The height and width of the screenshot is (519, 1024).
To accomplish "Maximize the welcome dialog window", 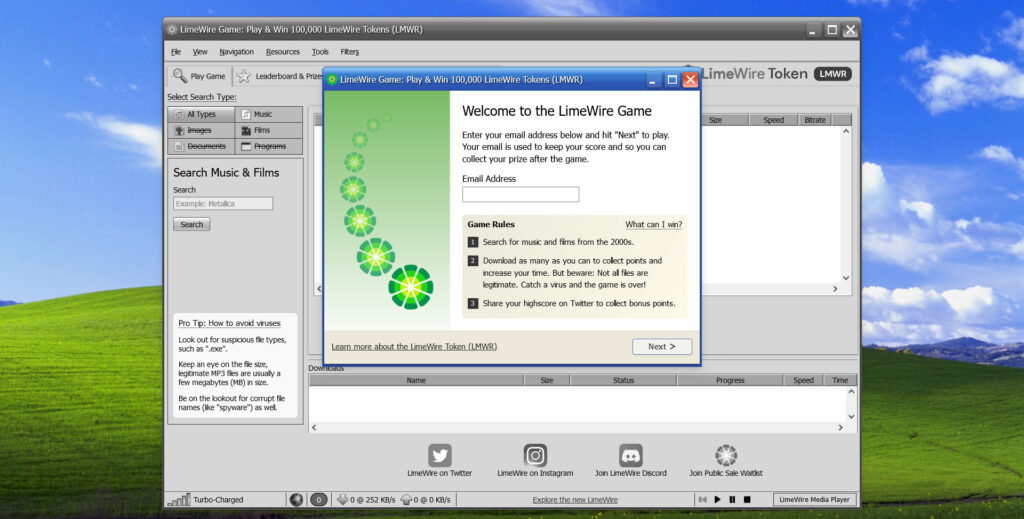I will 672,80.
